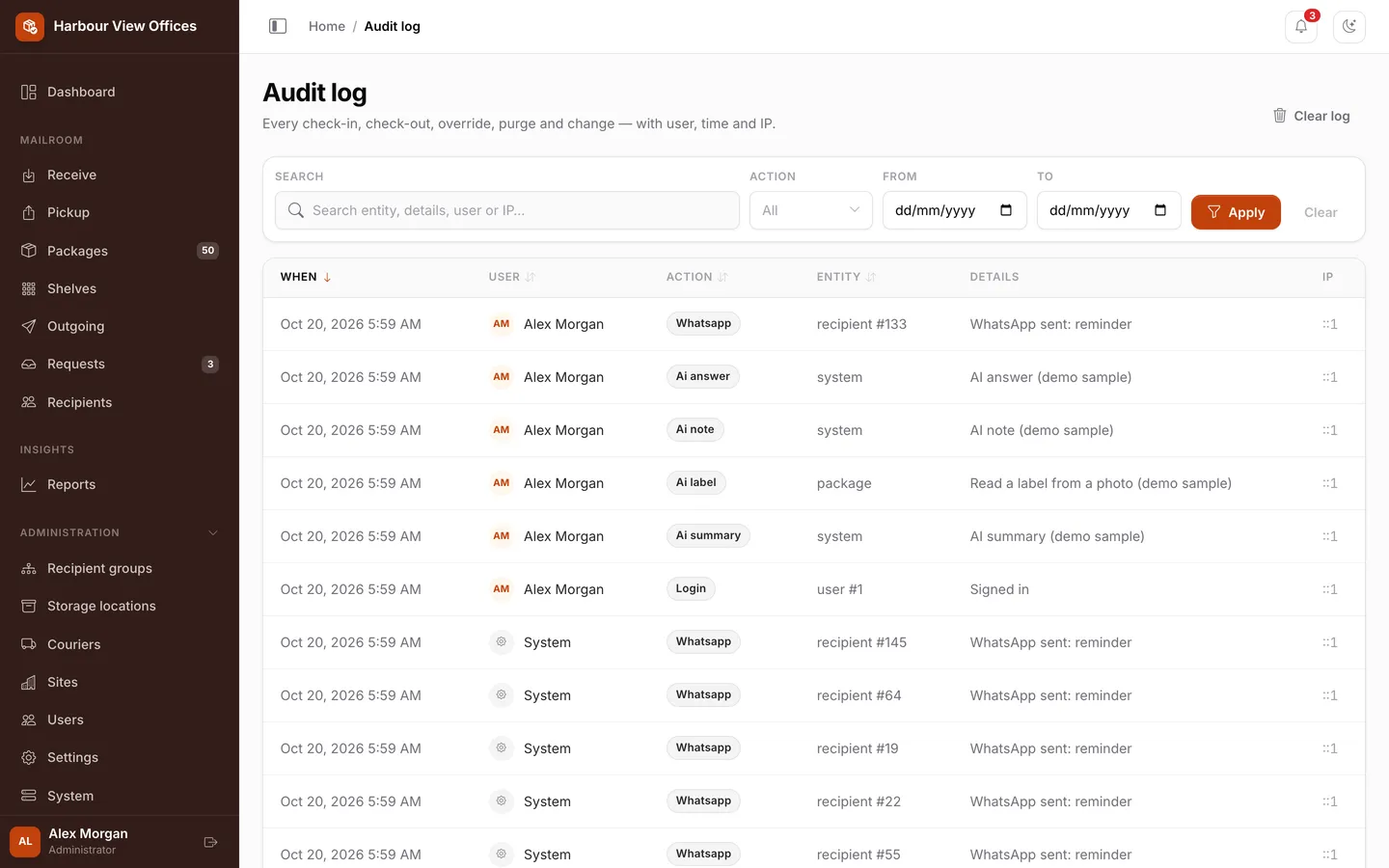This screenshot has width=1389, height=868.
Task: Click the Ai summary action badge
Action: 708,535
